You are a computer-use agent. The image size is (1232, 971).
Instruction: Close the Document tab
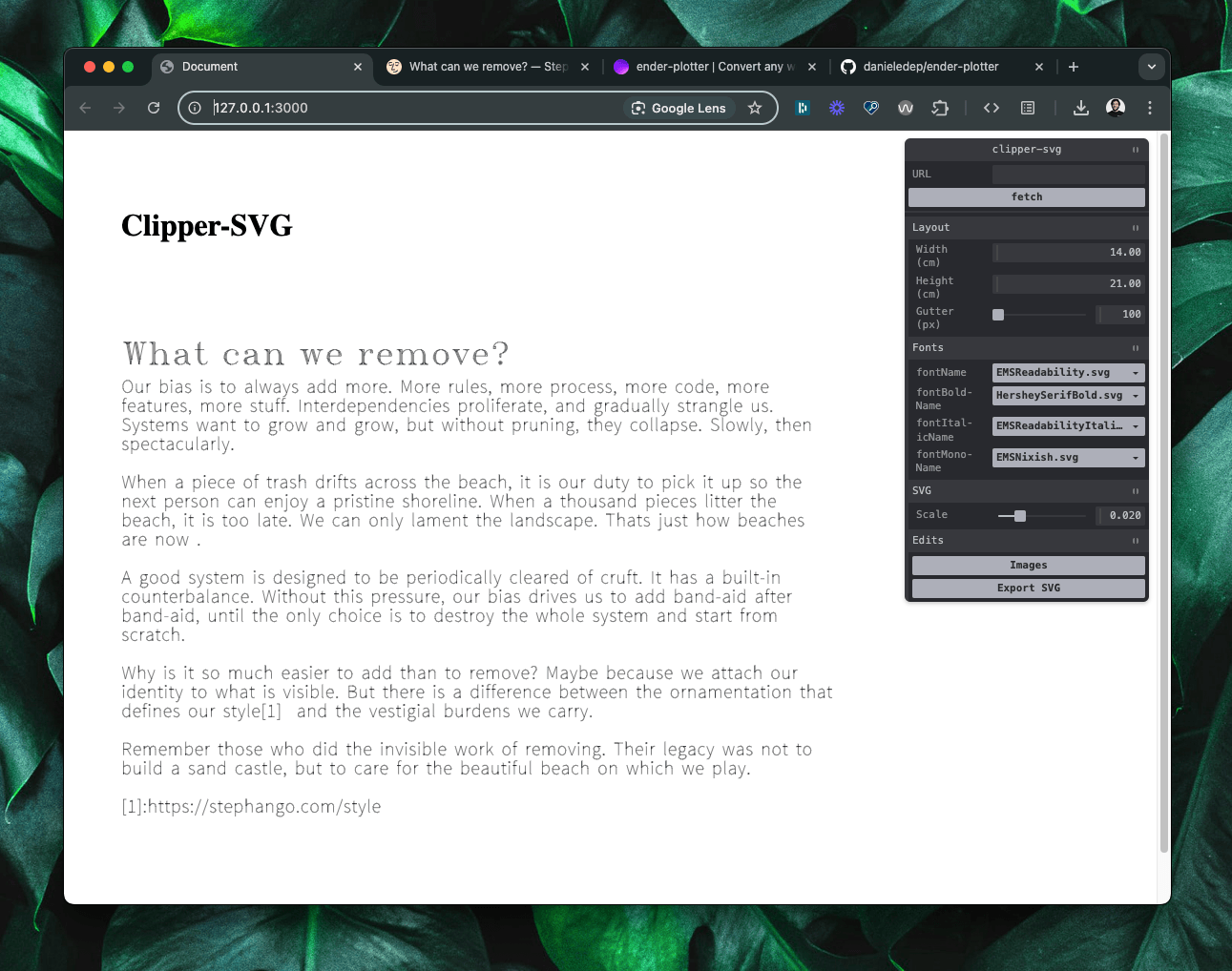point(358,67)
